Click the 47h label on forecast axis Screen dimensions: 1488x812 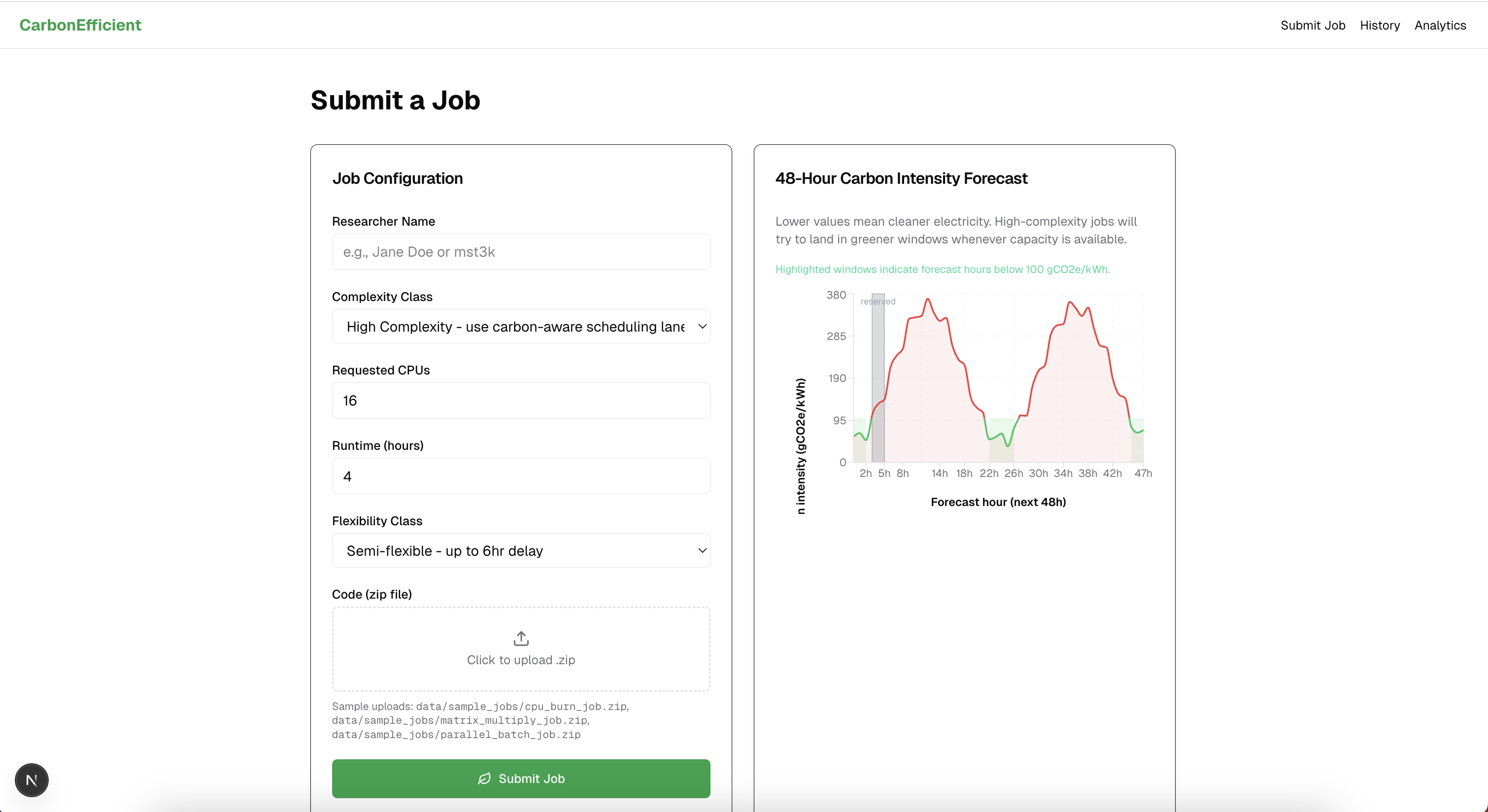[x=1143, y=474]
